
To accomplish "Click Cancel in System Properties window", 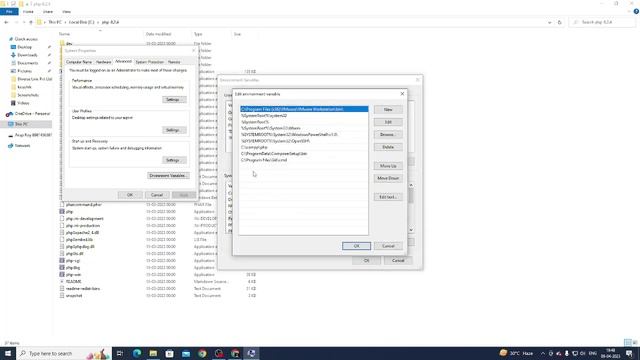I will pos(157,195).
